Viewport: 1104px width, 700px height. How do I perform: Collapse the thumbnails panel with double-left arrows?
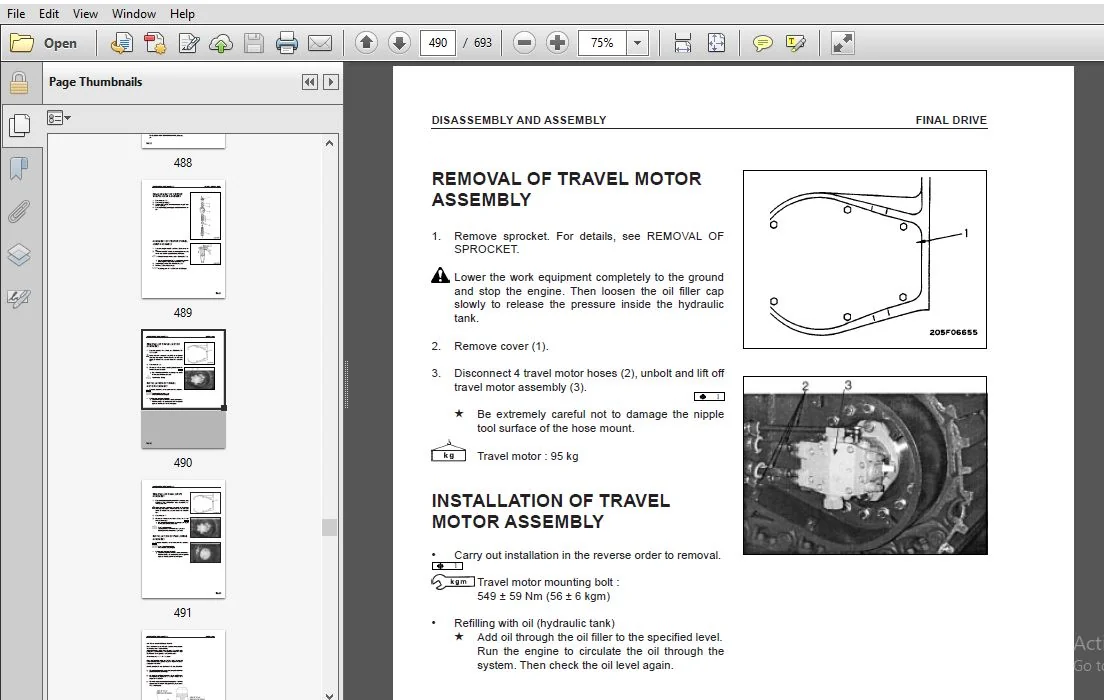[x=310, y=82]
